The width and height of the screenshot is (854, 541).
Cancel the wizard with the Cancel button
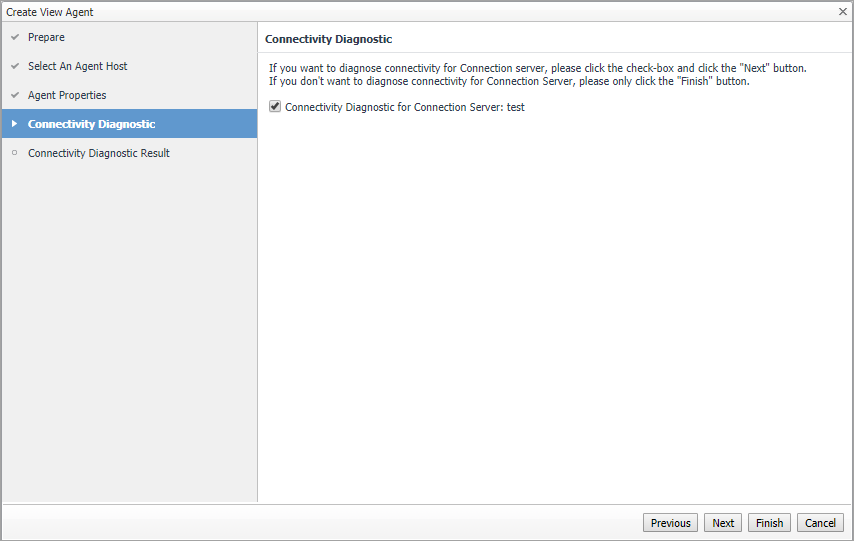pos(820,523)
